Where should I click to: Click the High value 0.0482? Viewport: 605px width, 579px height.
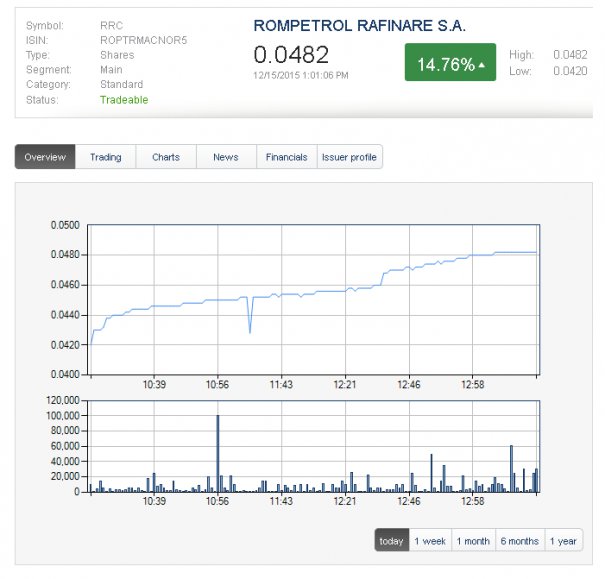coord(570,54)
